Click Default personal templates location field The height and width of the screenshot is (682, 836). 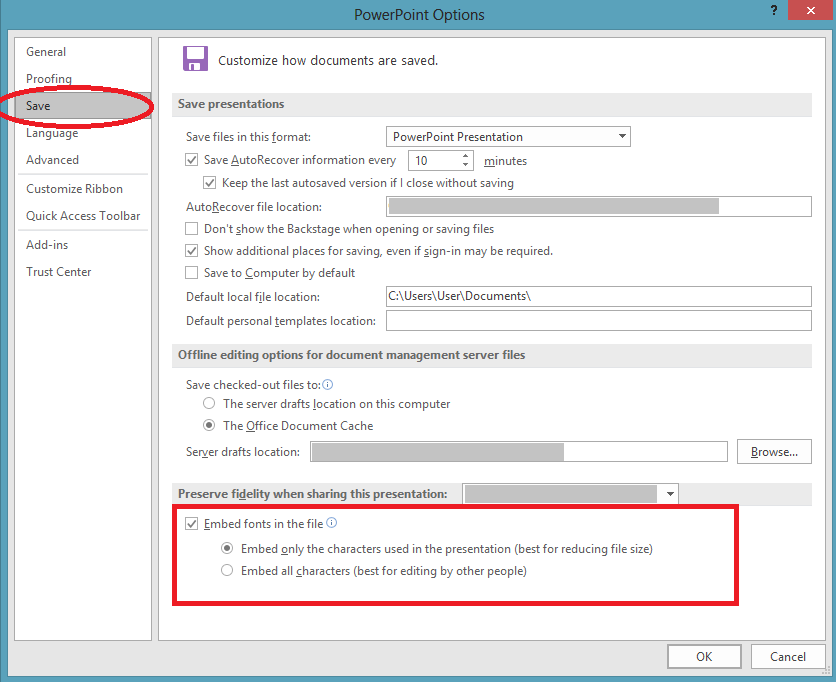click(598, 321)
